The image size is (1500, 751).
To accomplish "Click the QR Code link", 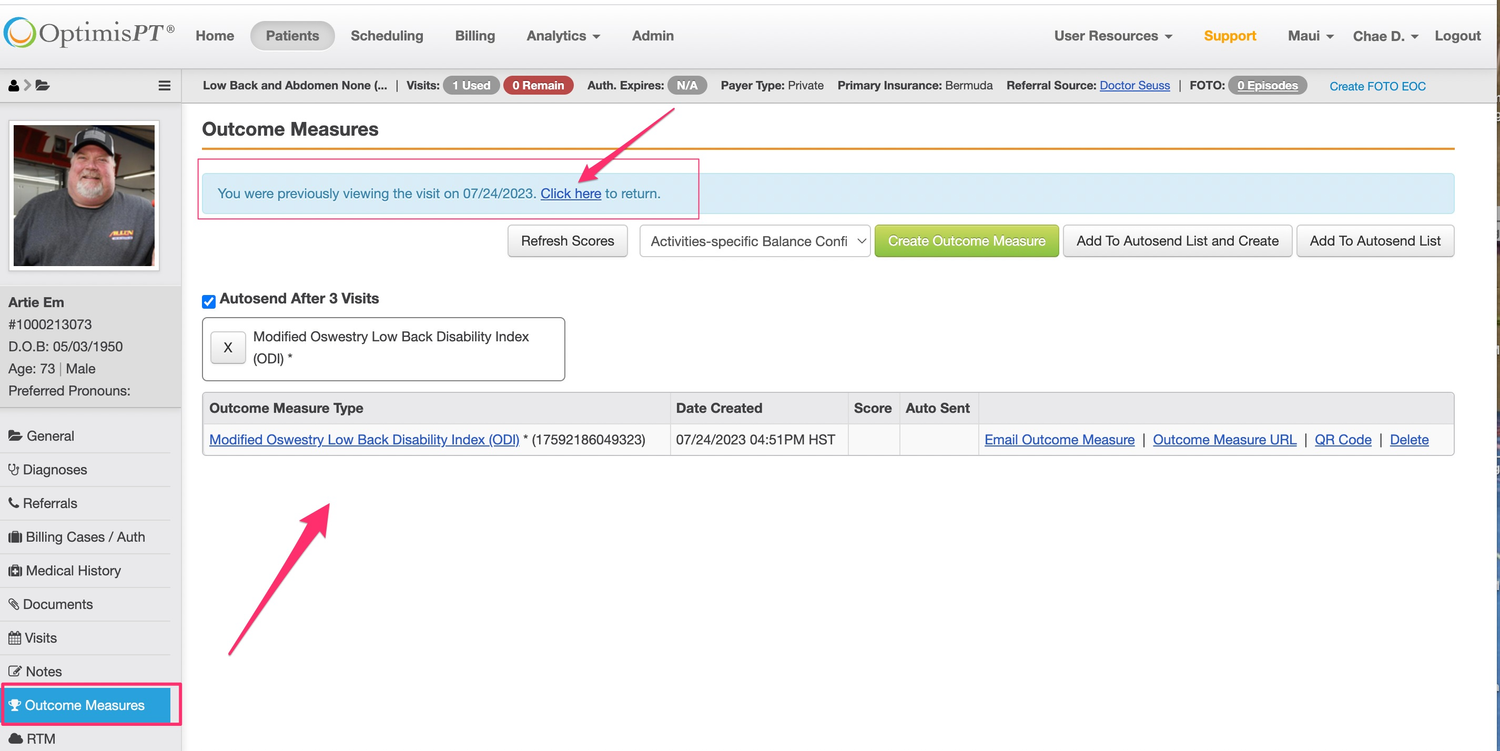I will (x=1342, y=440).
